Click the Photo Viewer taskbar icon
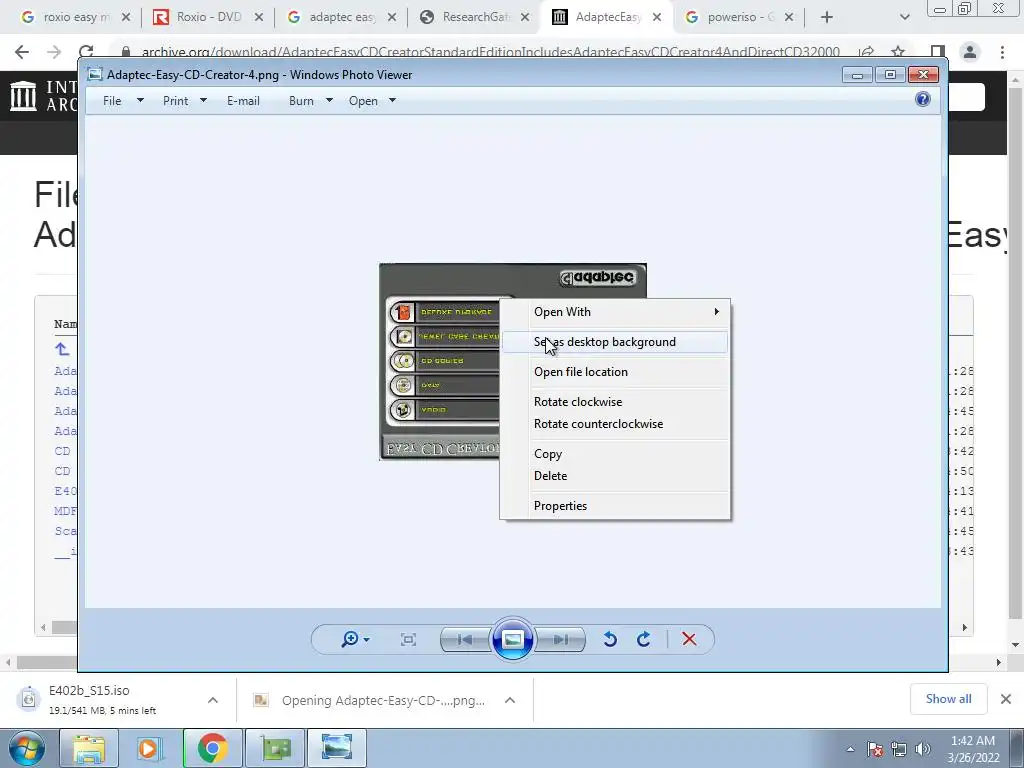This screenshot has width=1024, height=768. click(x=337, y=748)
